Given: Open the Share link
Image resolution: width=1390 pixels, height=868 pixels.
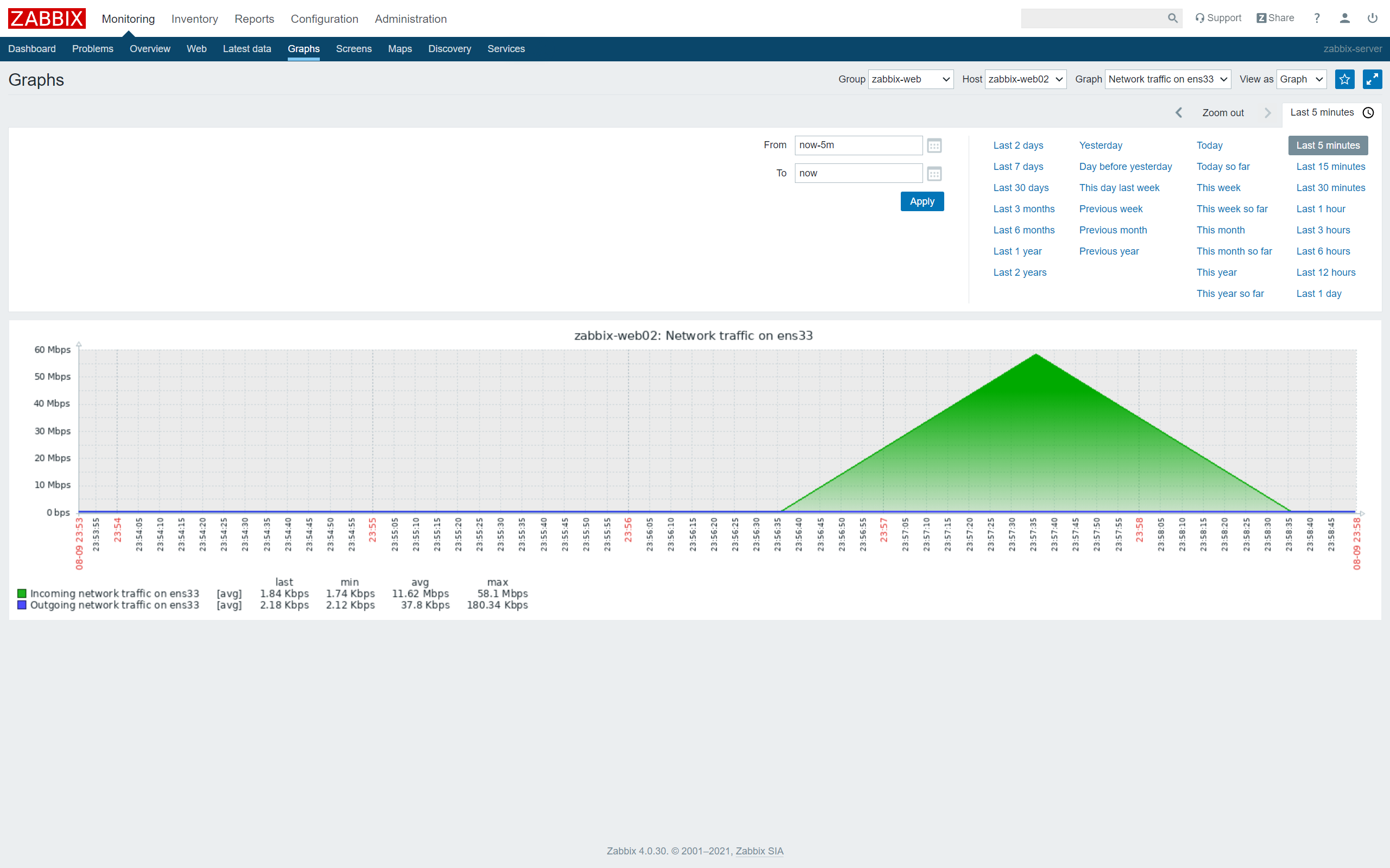Looking at the screenshot, I should click(1275, 18).
